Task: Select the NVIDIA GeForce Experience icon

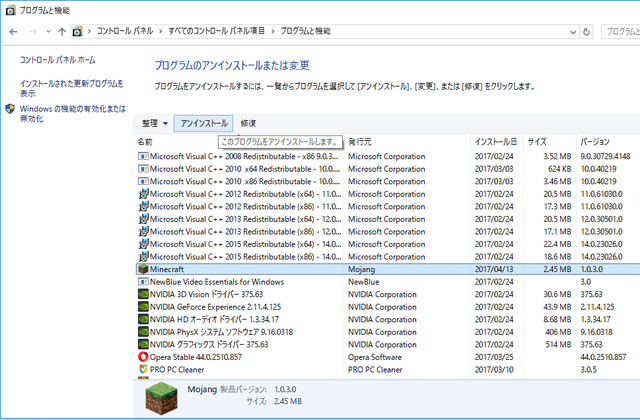Action: click(143, 306)
